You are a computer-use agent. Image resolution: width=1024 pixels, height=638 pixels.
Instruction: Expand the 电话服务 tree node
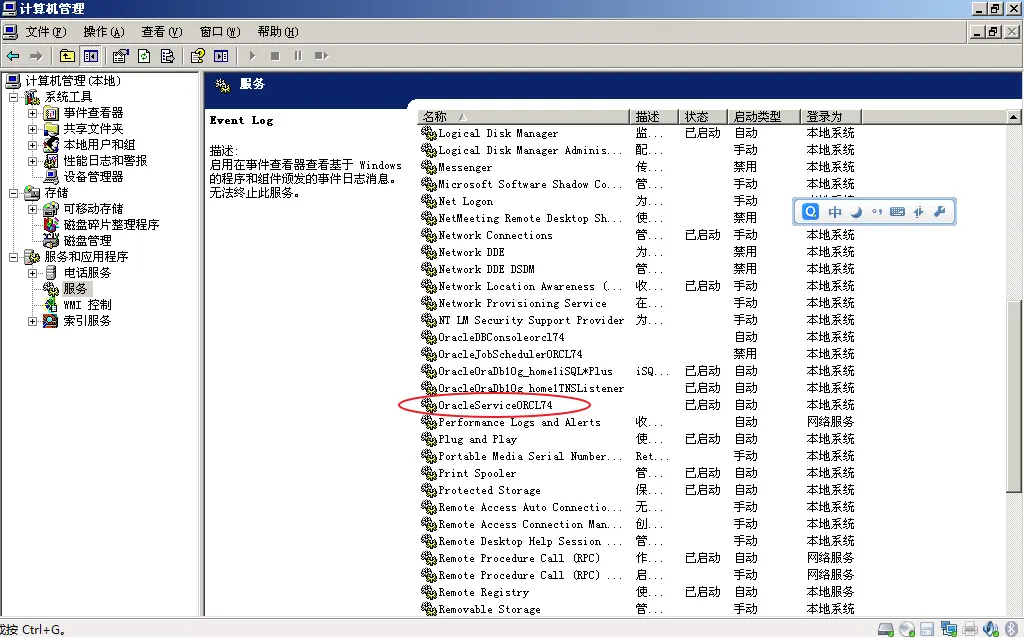(x=33, y=273)
